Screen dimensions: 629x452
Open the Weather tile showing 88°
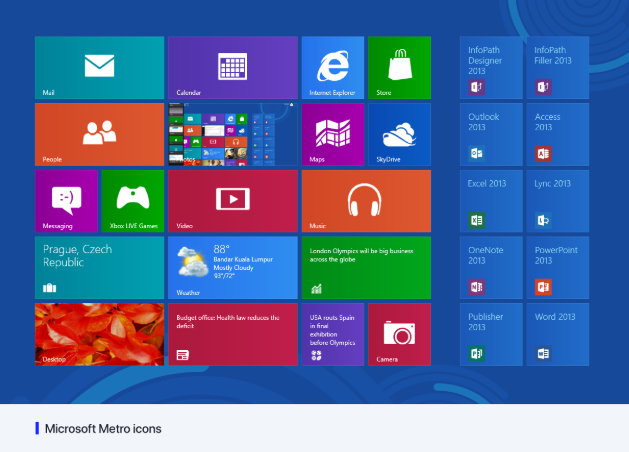pos(233,268)
